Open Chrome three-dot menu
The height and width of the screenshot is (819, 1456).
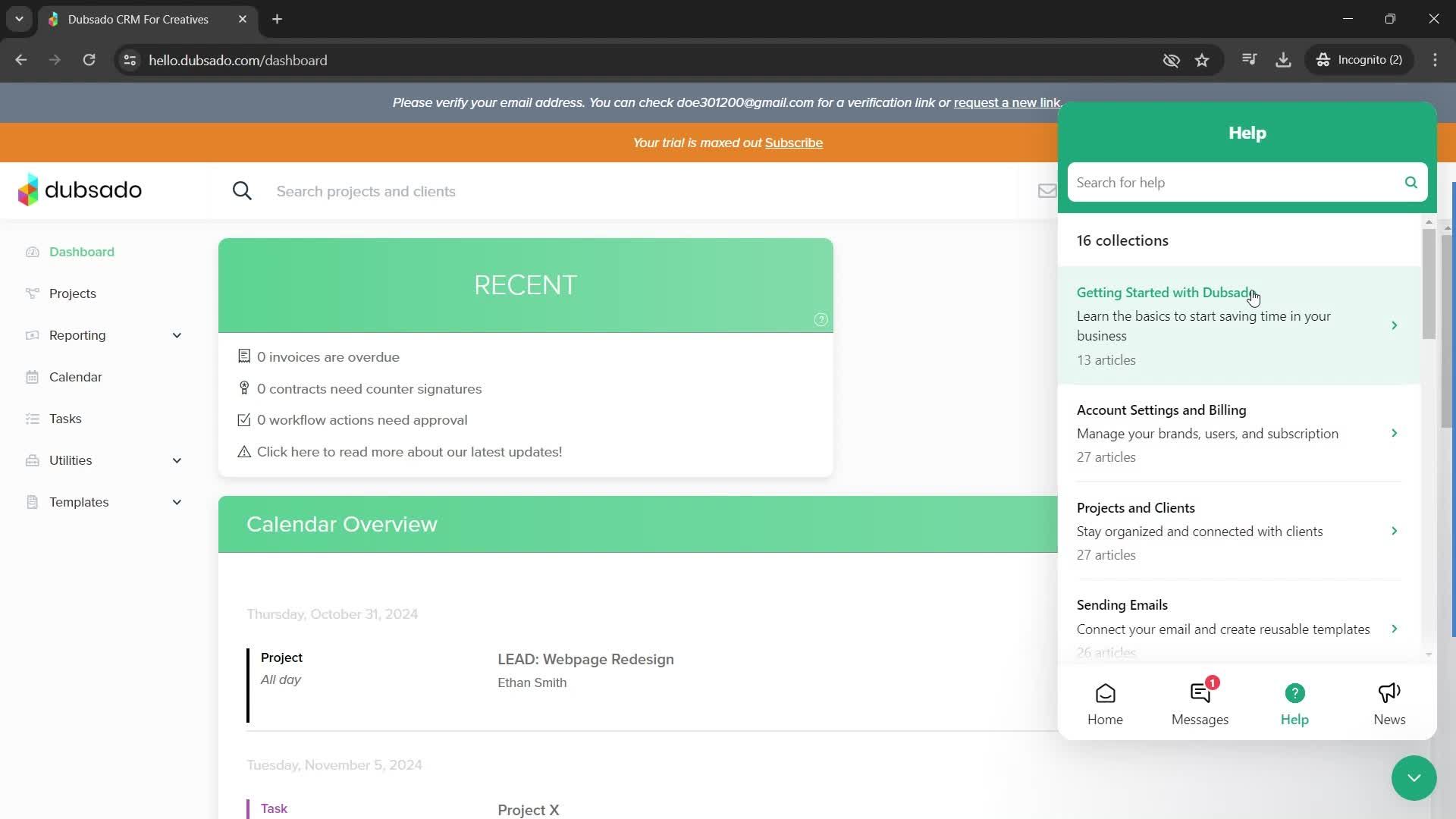(x=1435, y=60)
